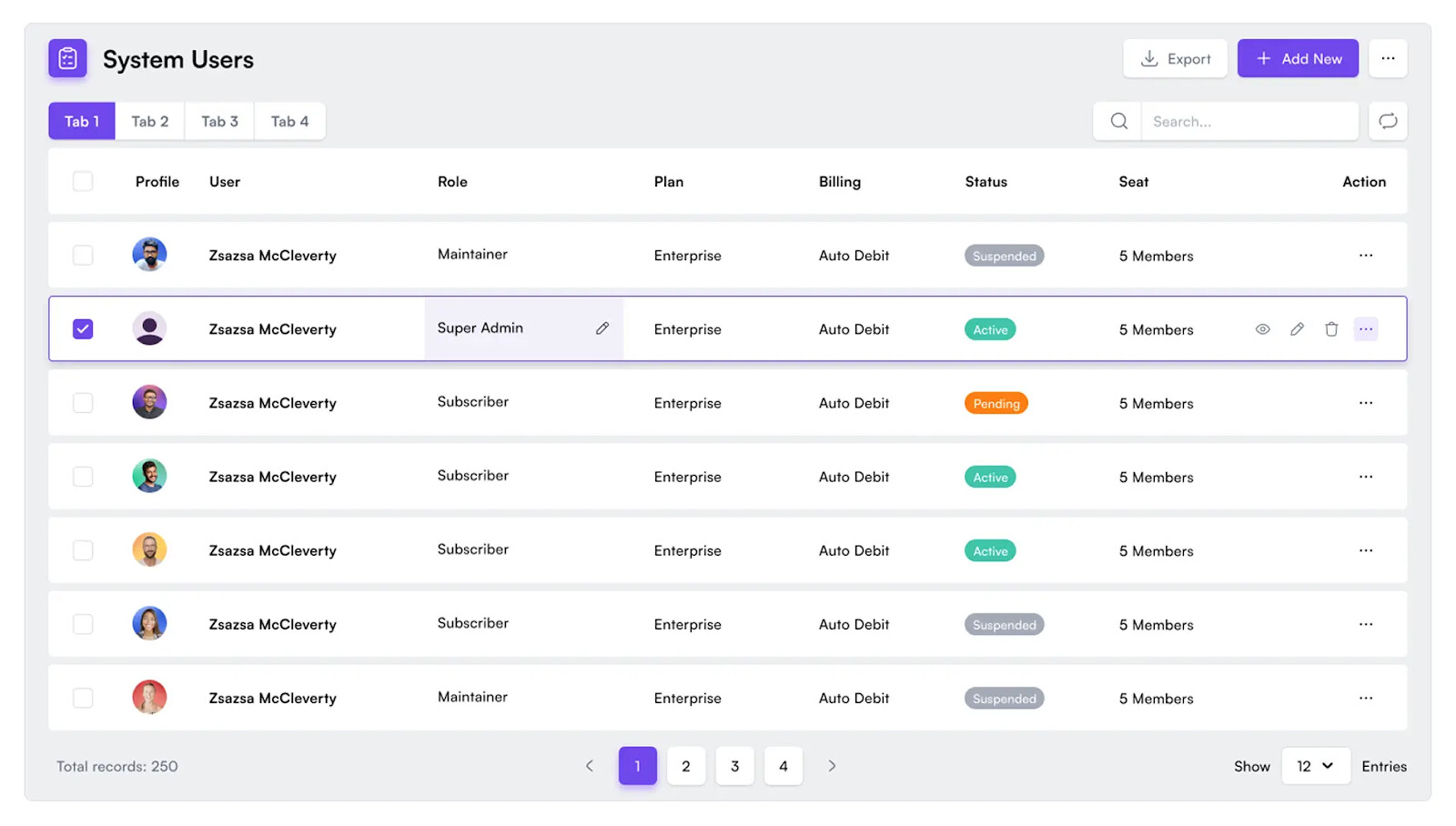The width and height of the screenshot is (1456, 826).
Task: Click the magnifier search icon
Action: 1118,121
